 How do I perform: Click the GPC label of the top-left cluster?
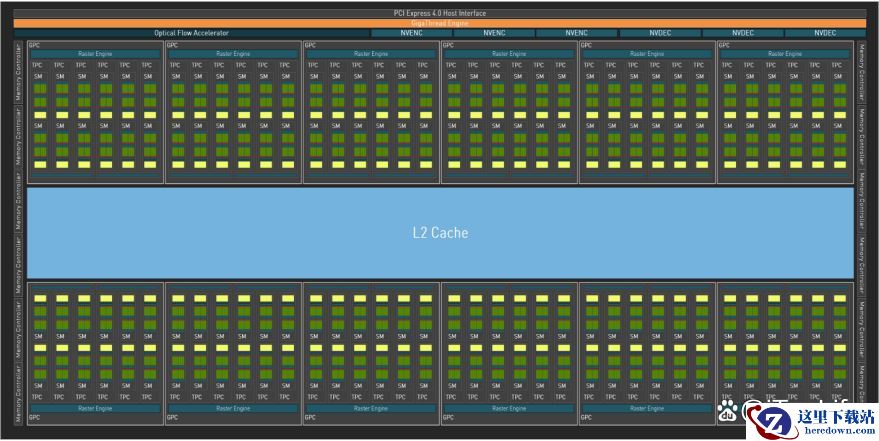(34, 45)
